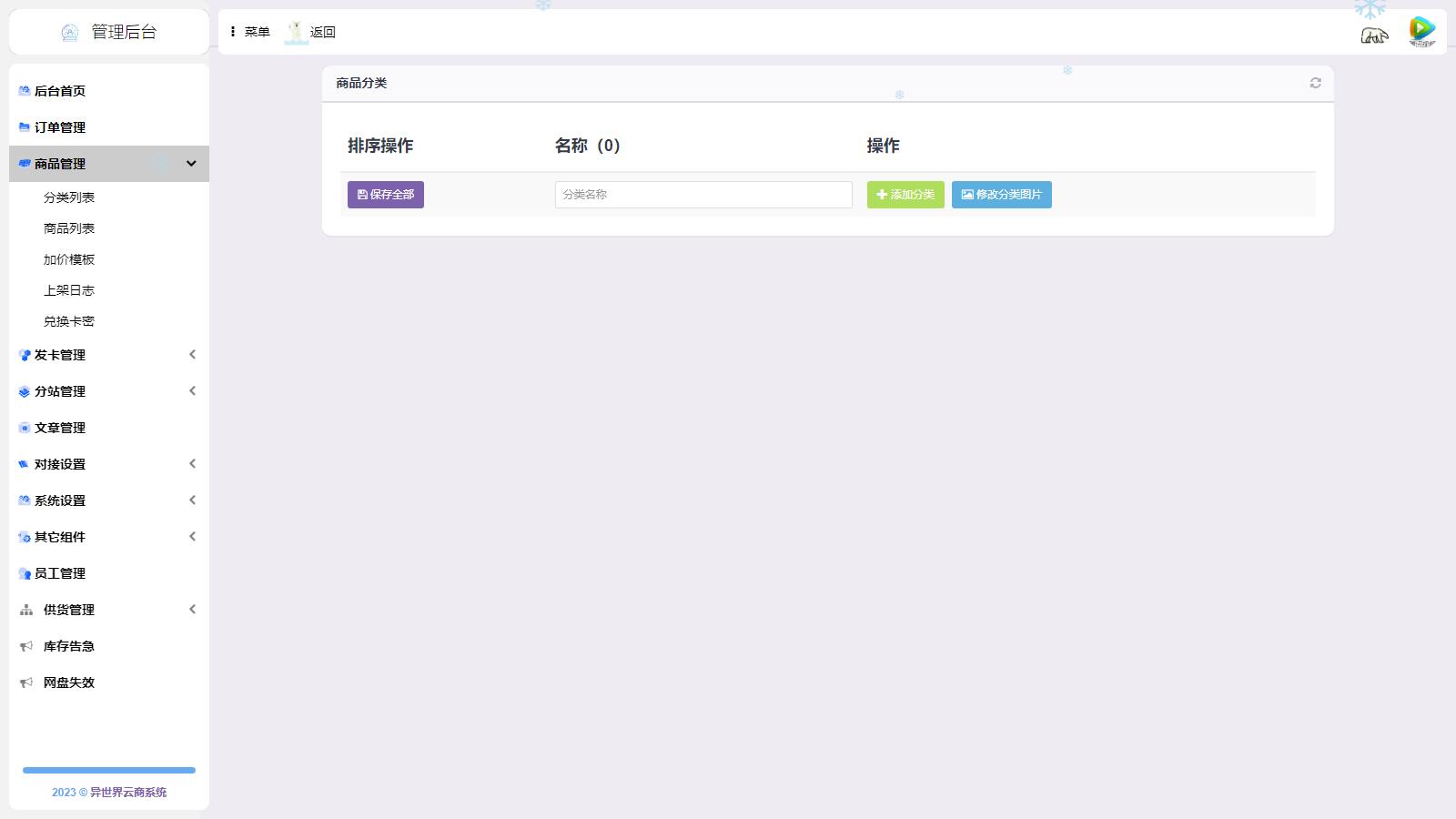Click the 名称（0） column header
Viewport: 1456px width, 819px height.
coord(588,146)
